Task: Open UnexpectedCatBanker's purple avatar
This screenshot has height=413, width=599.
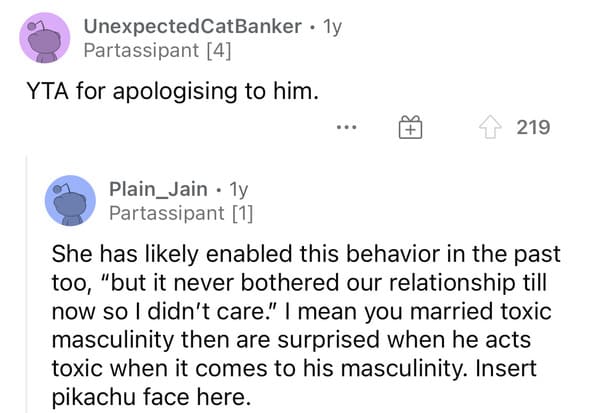Action: [x=45, y=38]
